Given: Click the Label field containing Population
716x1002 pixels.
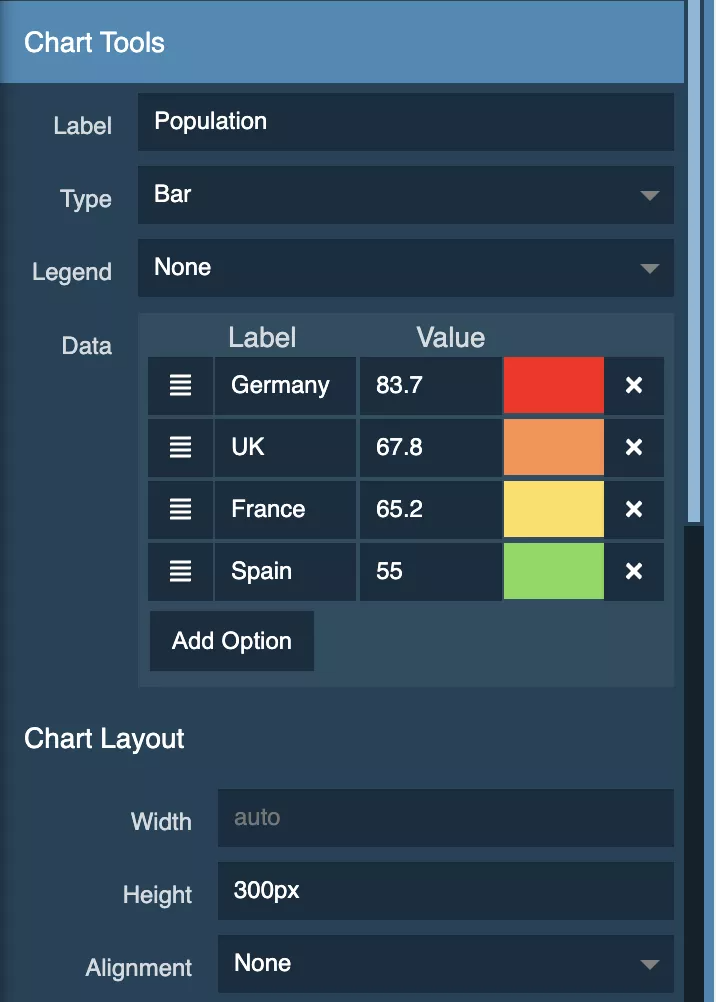Looking at the screenshot, I should pyautogui.click(x=405, y=121).
